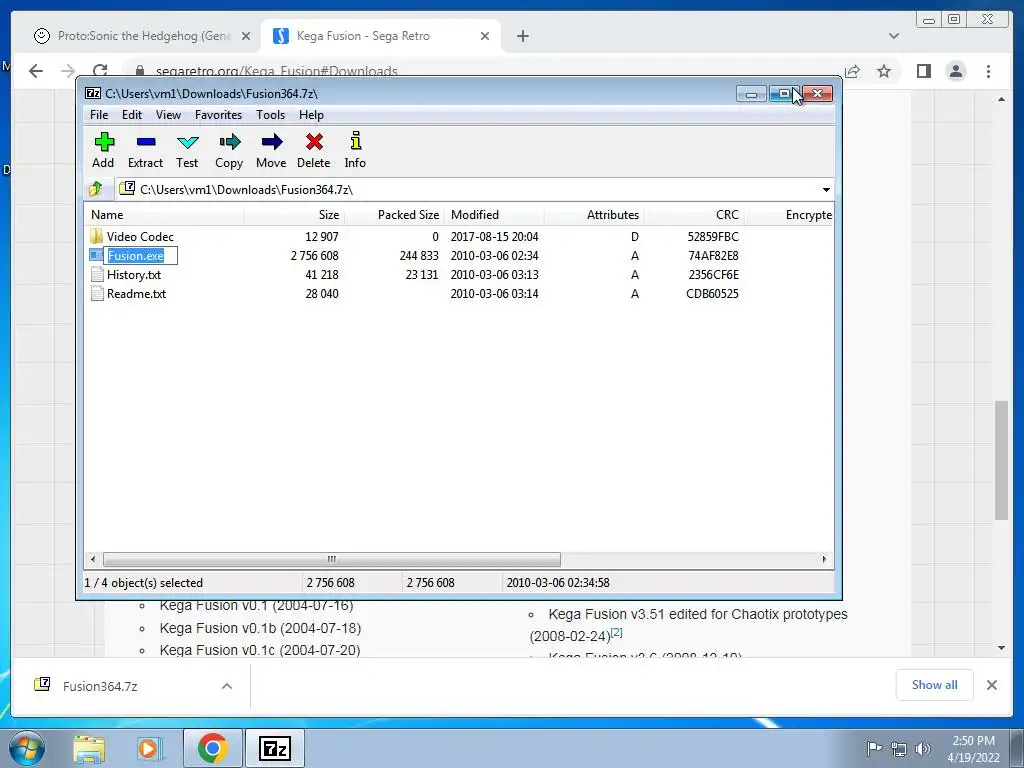Select the CRC value 74AF82E8
The image size is (1024, 768).
click(713, 255)
